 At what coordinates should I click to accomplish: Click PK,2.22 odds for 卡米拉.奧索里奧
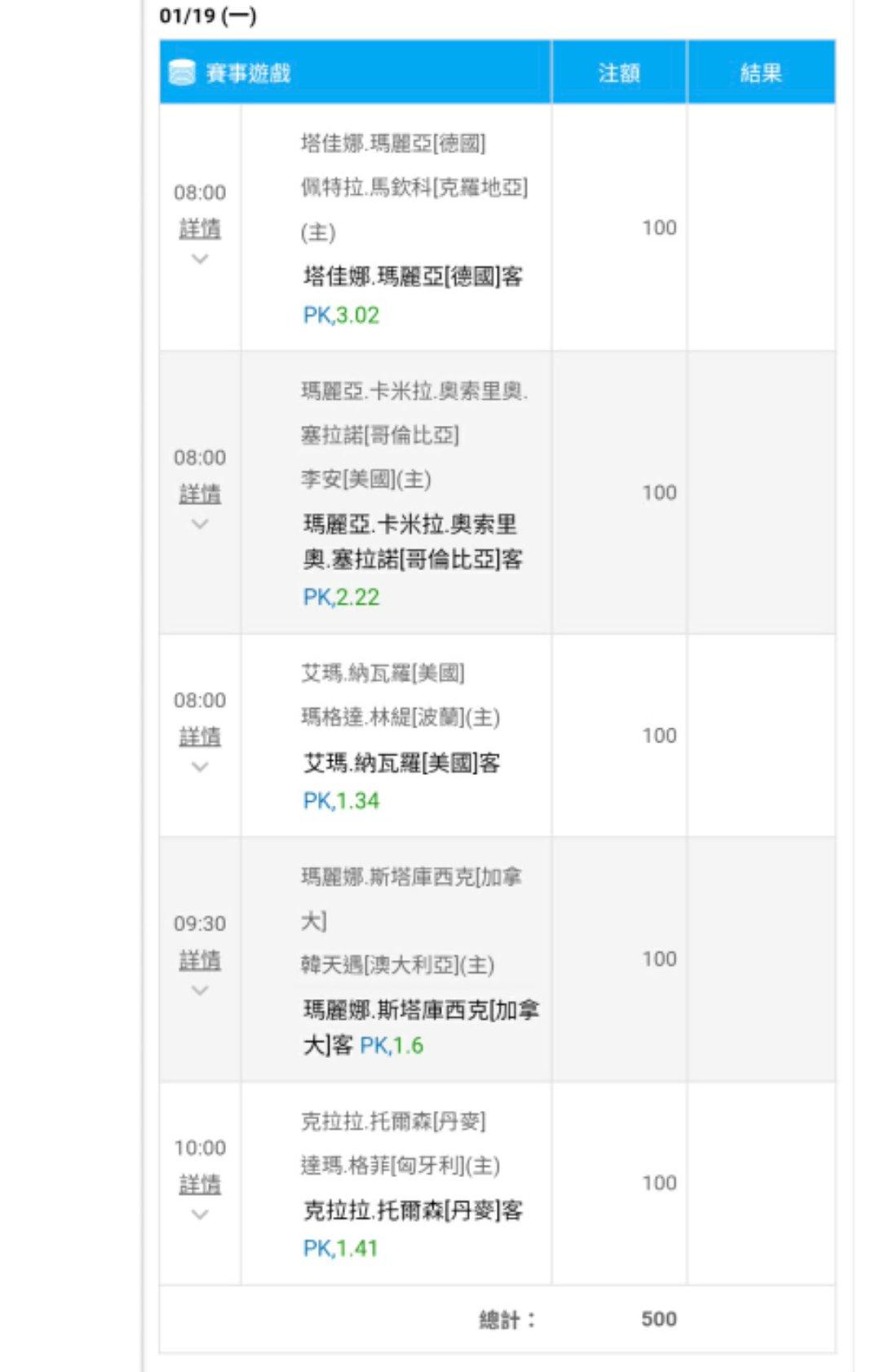[341, 597]
